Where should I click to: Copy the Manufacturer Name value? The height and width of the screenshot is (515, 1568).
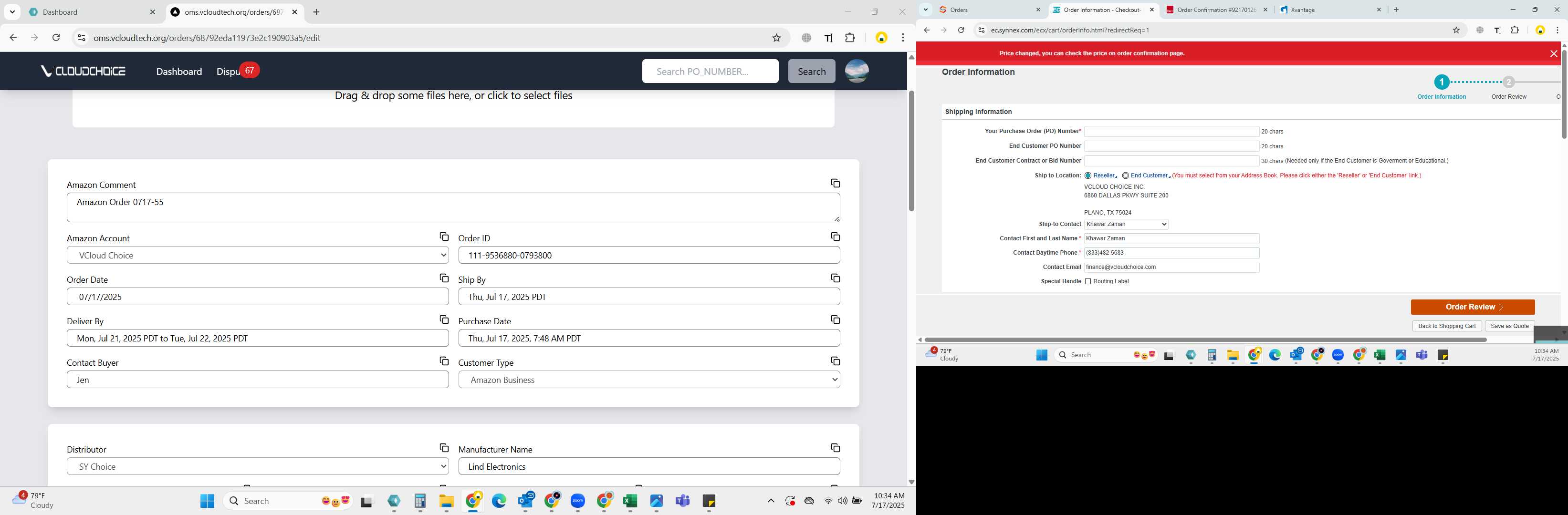click(x=835, y=448)
